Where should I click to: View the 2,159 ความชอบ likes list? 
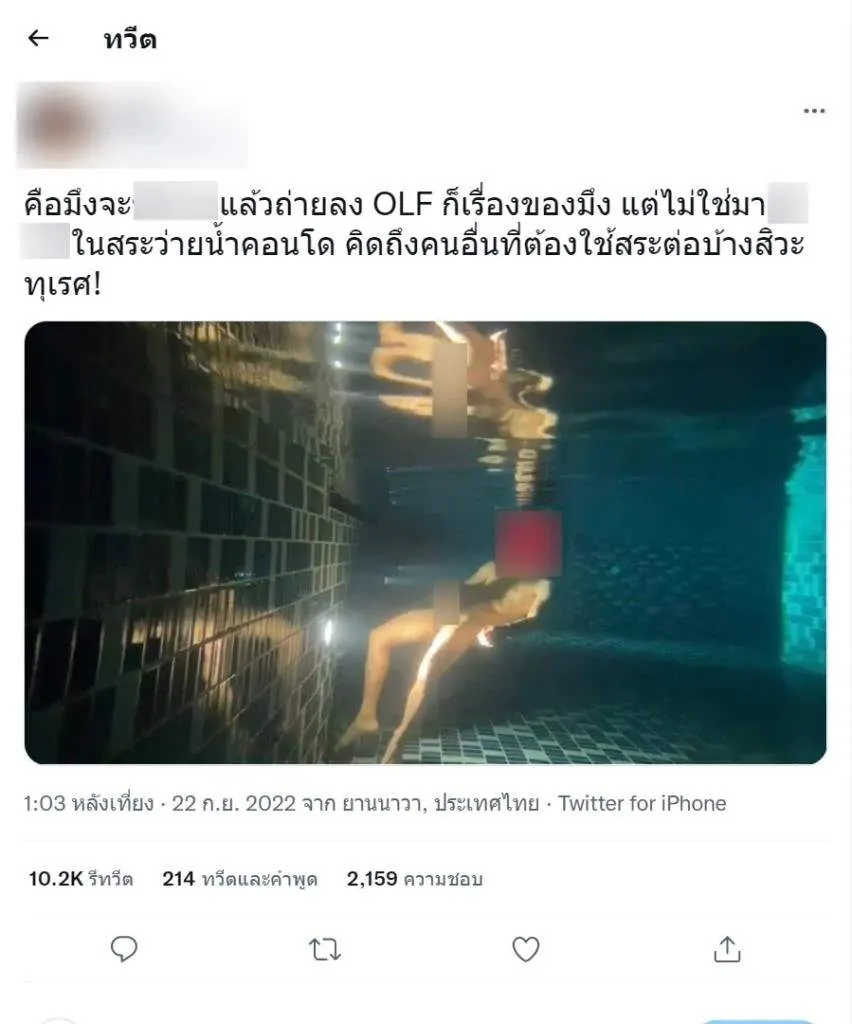tap(415, 879)
